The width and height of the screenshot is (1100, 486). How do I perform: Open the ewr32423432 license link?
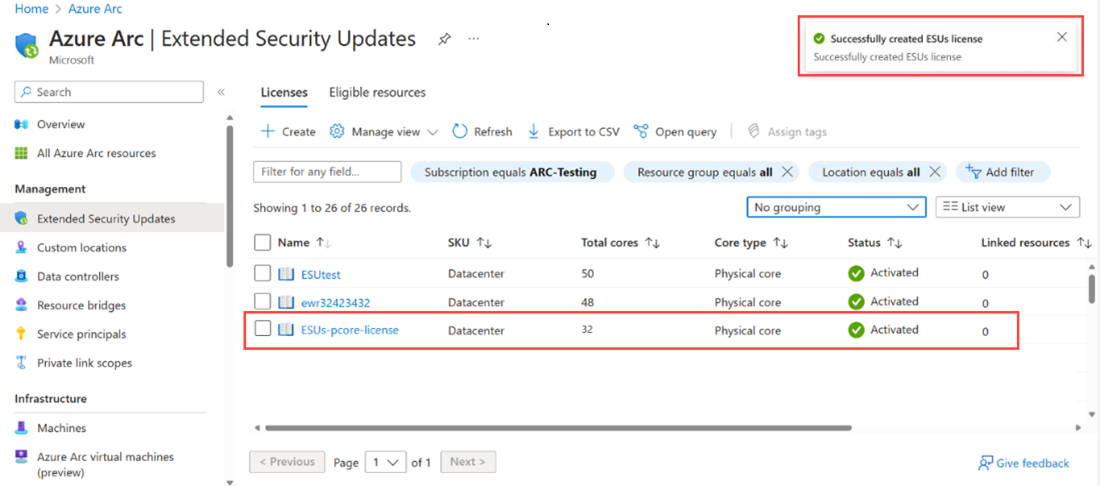(335, 302)
